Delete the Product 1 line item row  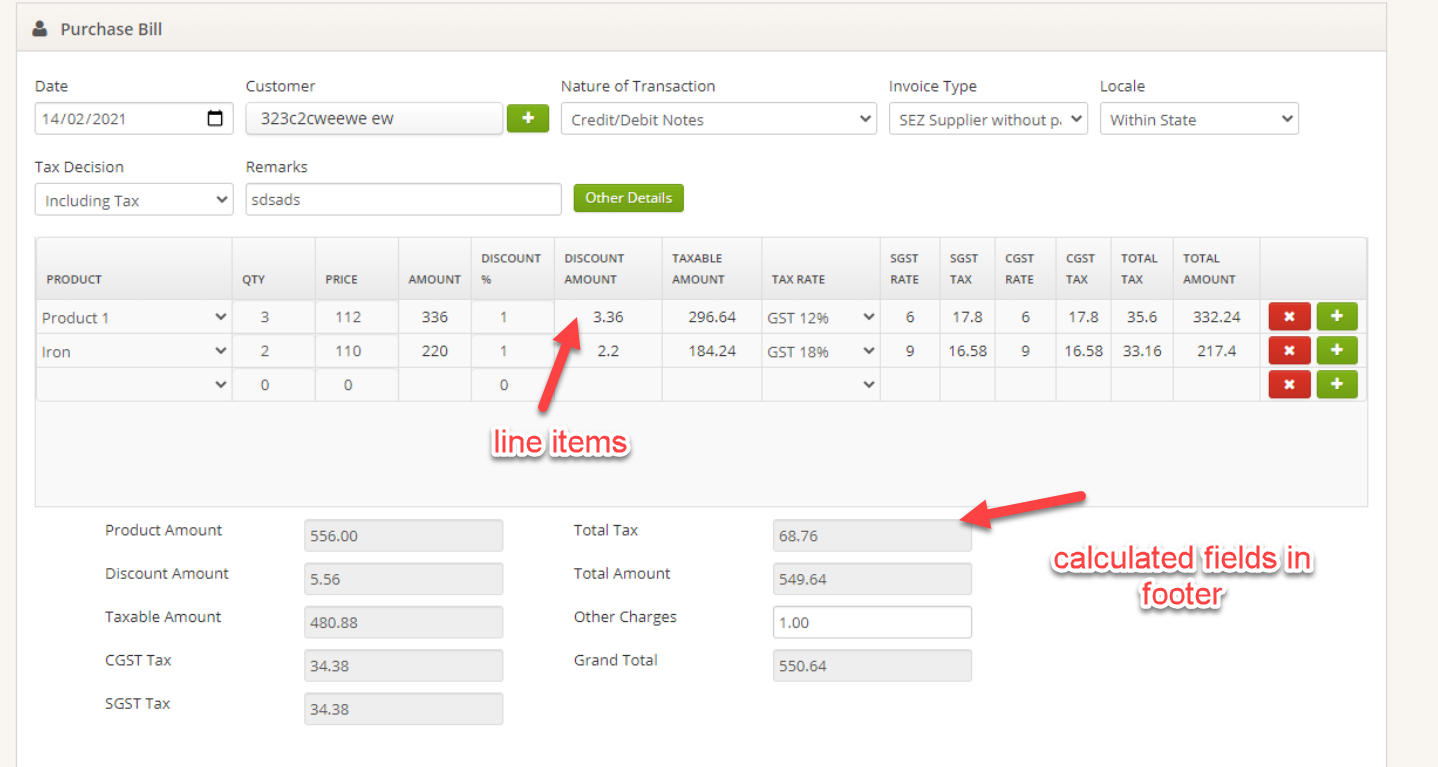(x=1289, y=317)
